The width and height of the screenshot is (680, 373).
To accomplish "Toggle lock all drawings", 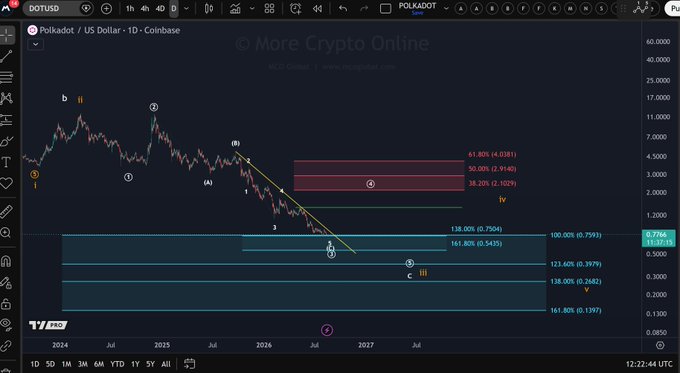I will click(6, 304).
